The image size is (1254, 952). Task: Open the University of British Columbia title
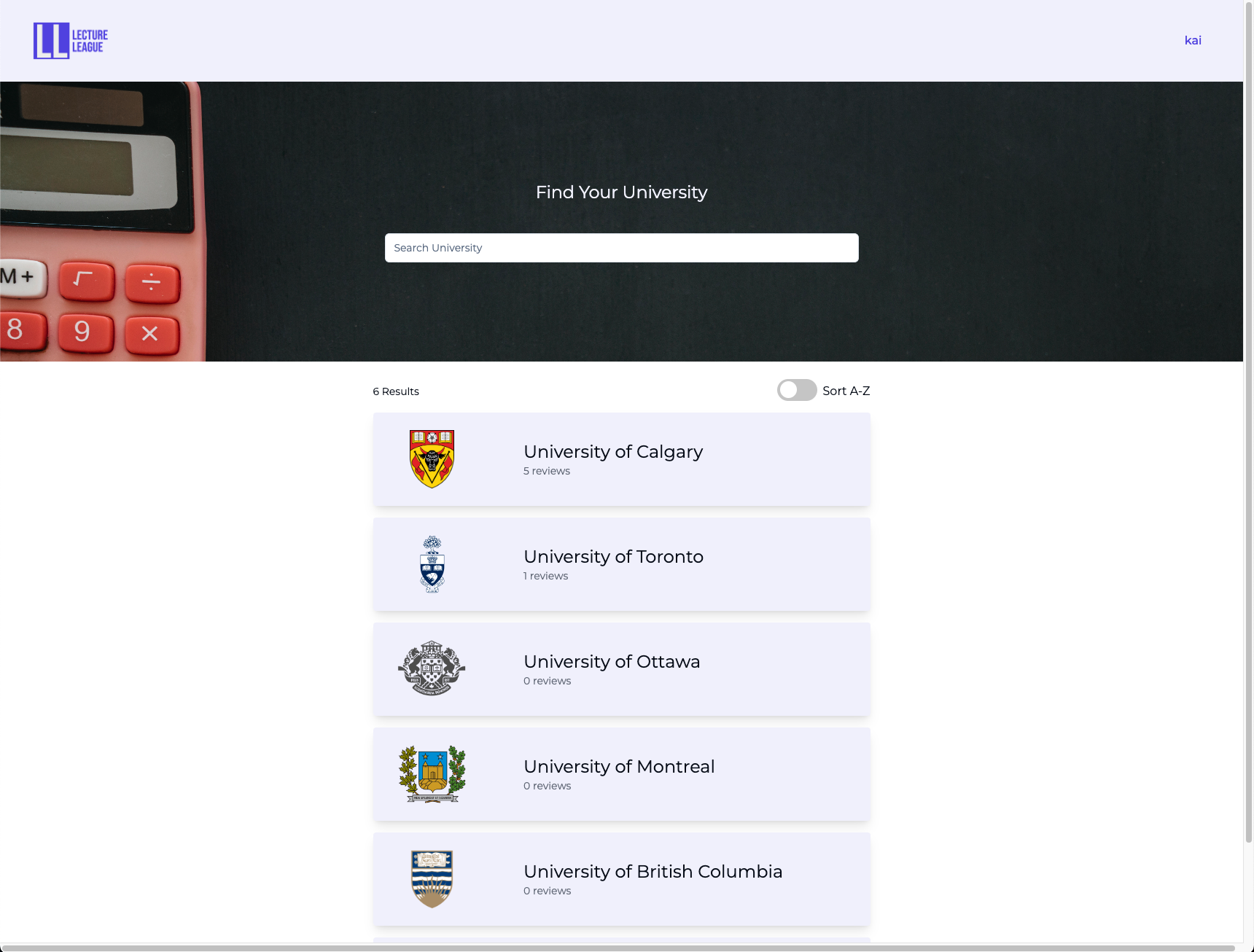tap(653, 872)
